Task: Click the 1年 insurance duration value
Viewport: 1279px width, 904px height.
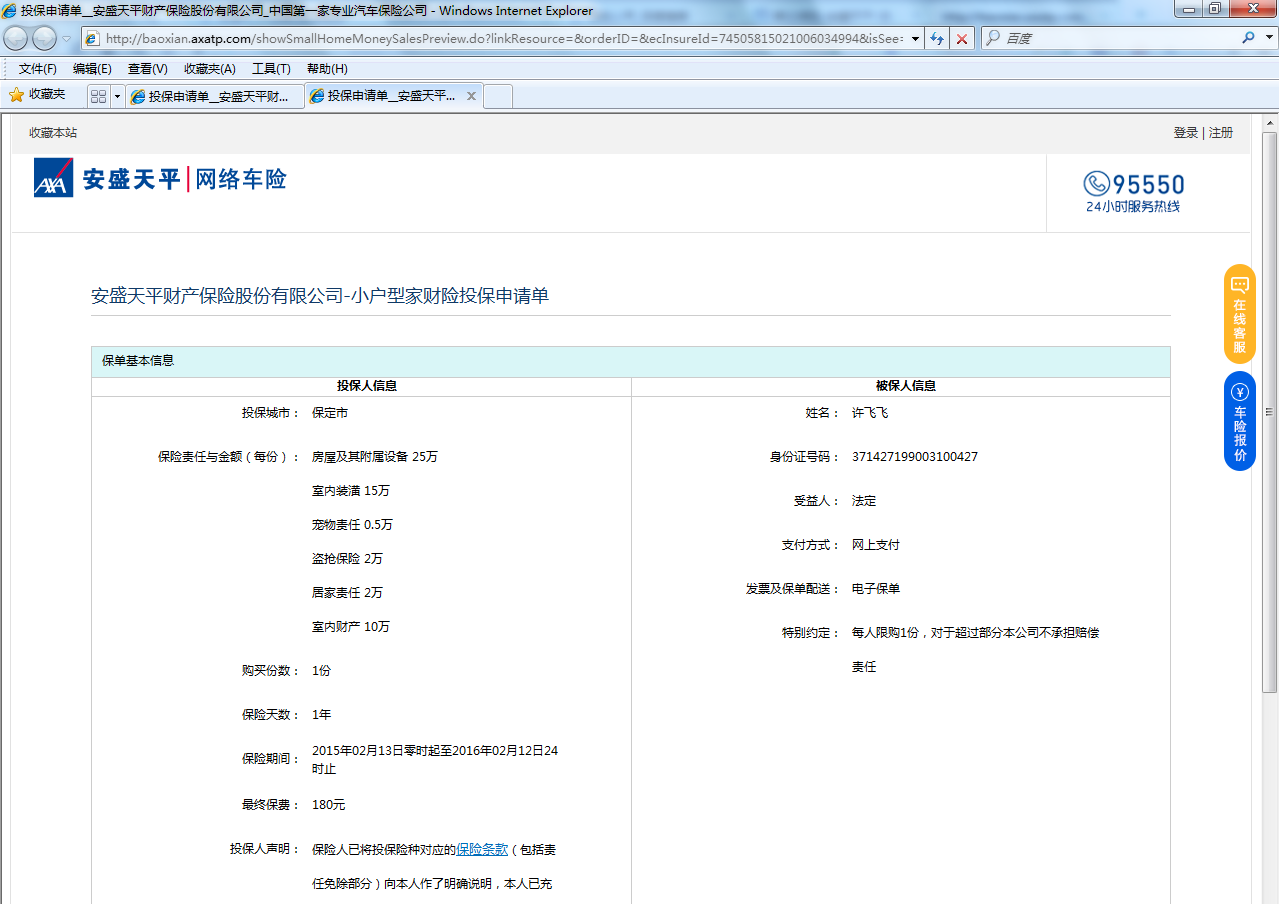Action: pos(322,715)
